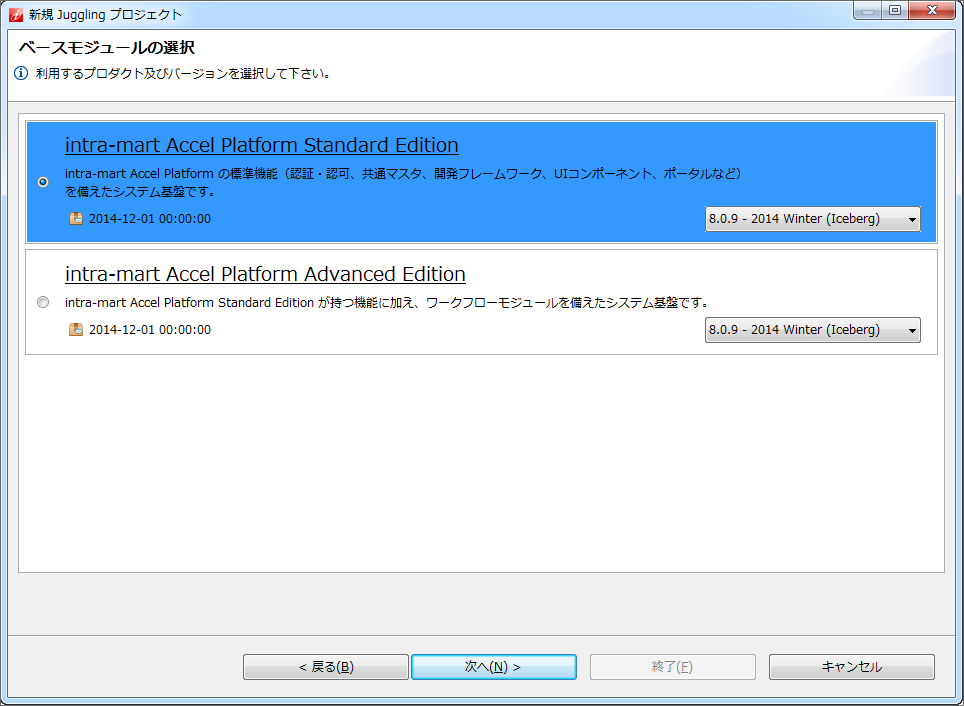Click the Standard Edition description text
The image size is (964, 706).
click(x=403, y=183)
